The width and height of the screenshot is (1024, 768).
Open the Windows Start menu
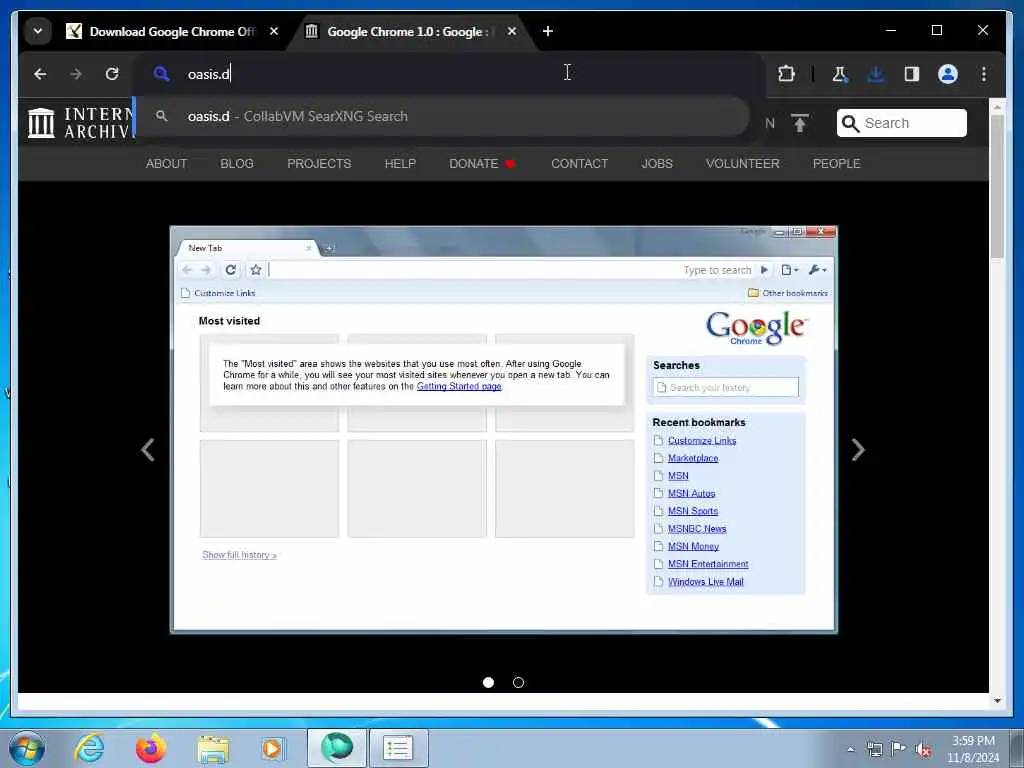27,748
